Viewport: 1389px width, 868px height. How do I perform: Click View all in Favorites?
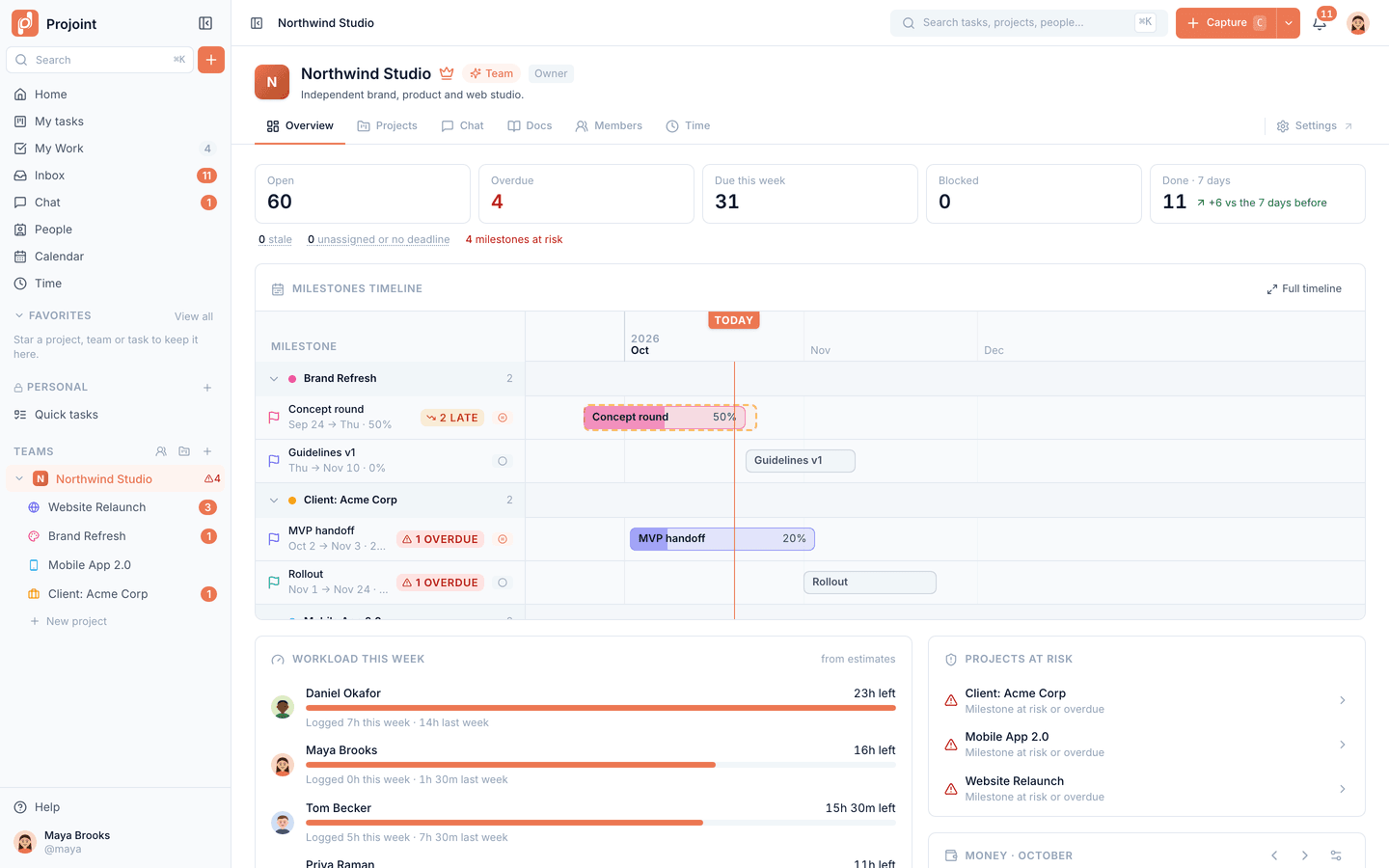[194, 316]
